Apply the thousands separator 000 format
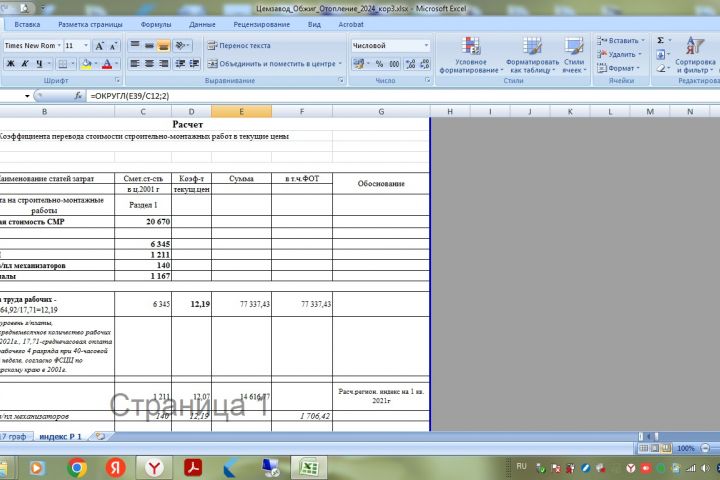Image resolution: width=720 pixels, height=480 pixels. [x=394, y=64]
